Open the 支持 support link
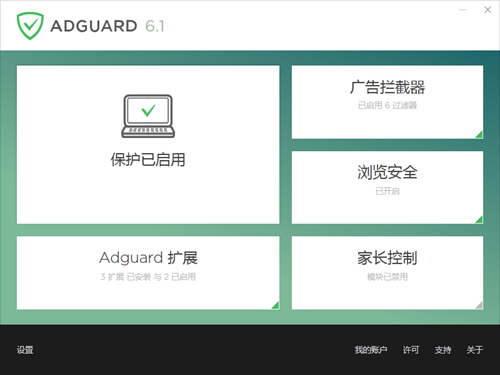Viewport: 500px width, 375px height. [443, 350]
